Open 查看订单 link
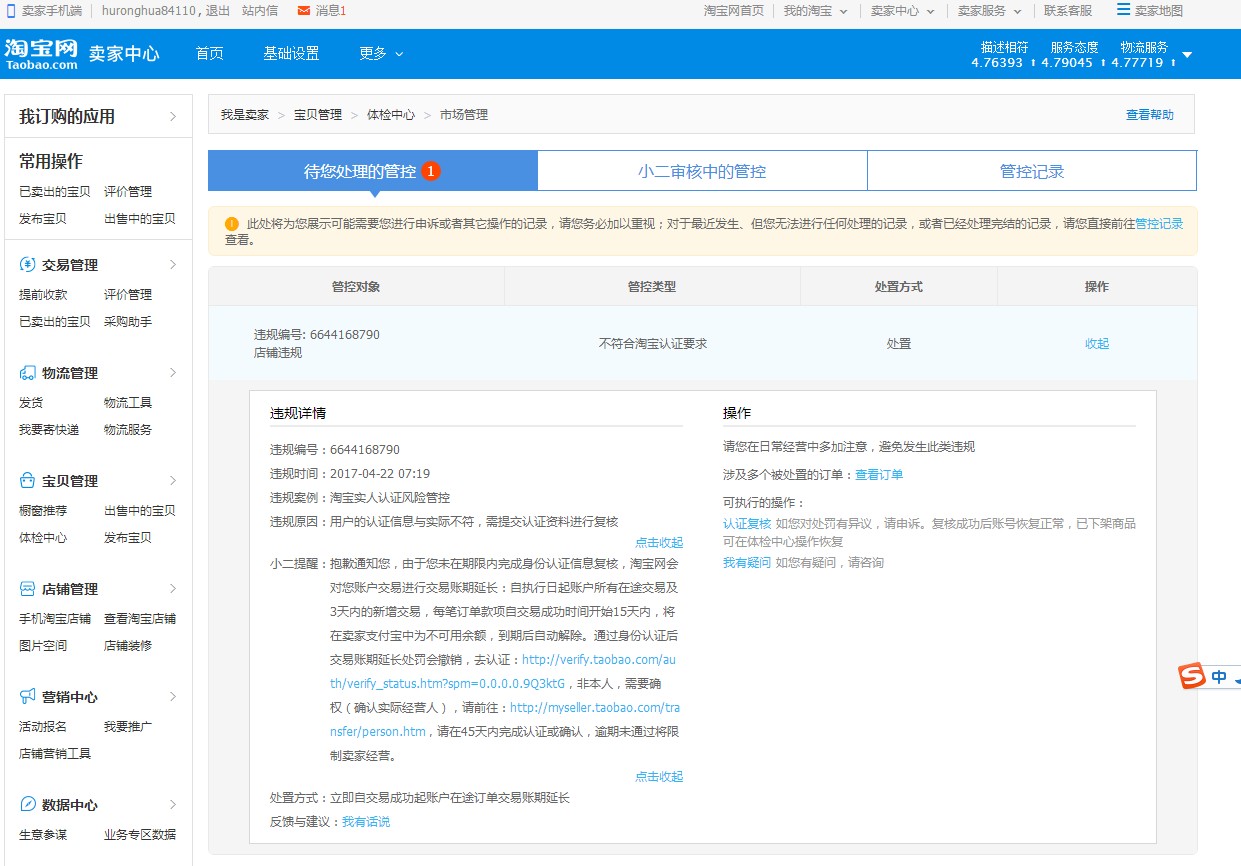This screenshot has width=1241, height=866. pyautogui.click(x=879, y=475)
